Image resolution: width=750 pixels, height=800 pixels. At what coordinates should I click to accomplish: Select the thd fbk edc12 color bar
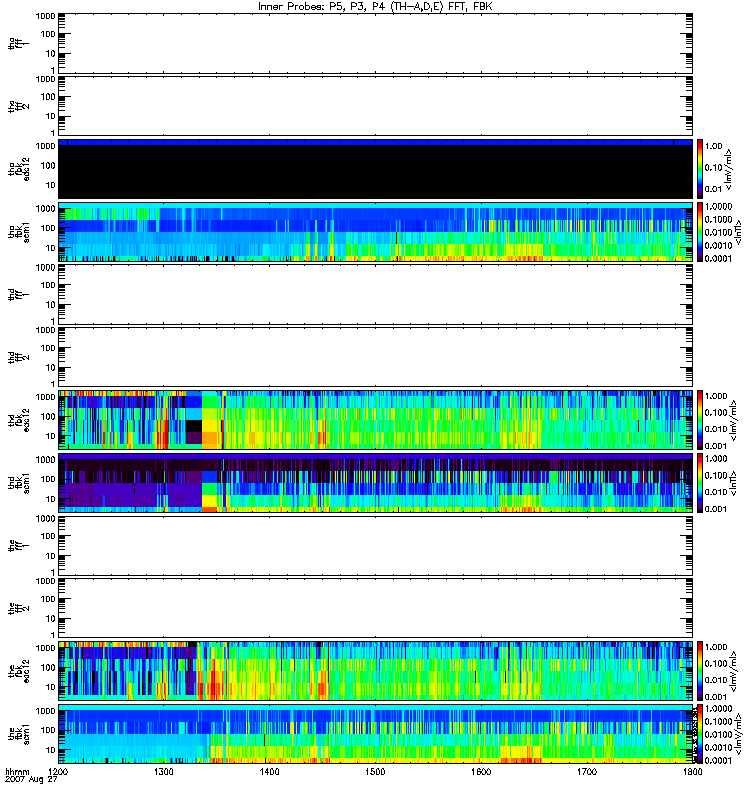pyautogui.click(x=700, y=420)
